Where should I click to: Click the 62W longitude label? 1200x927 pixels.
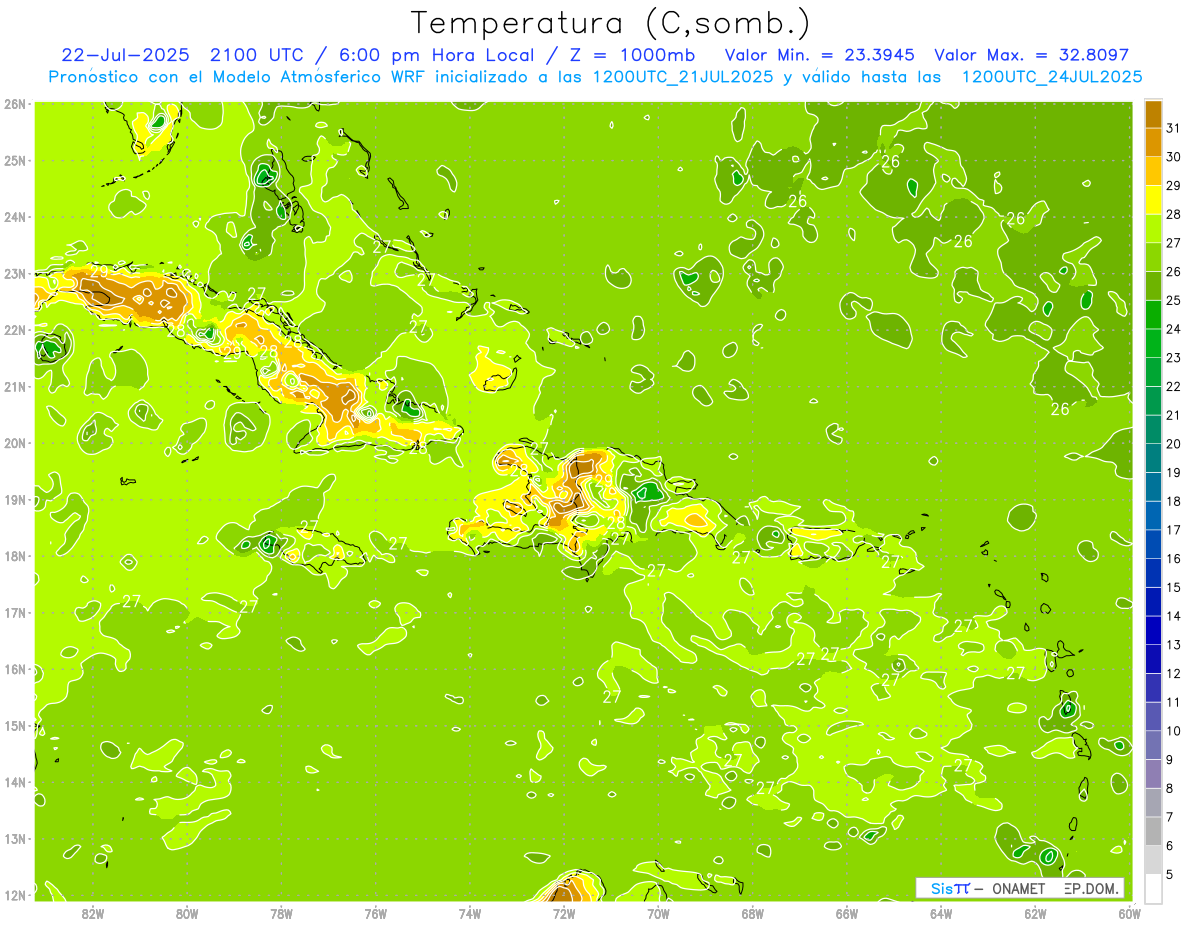coord(1035,914)
